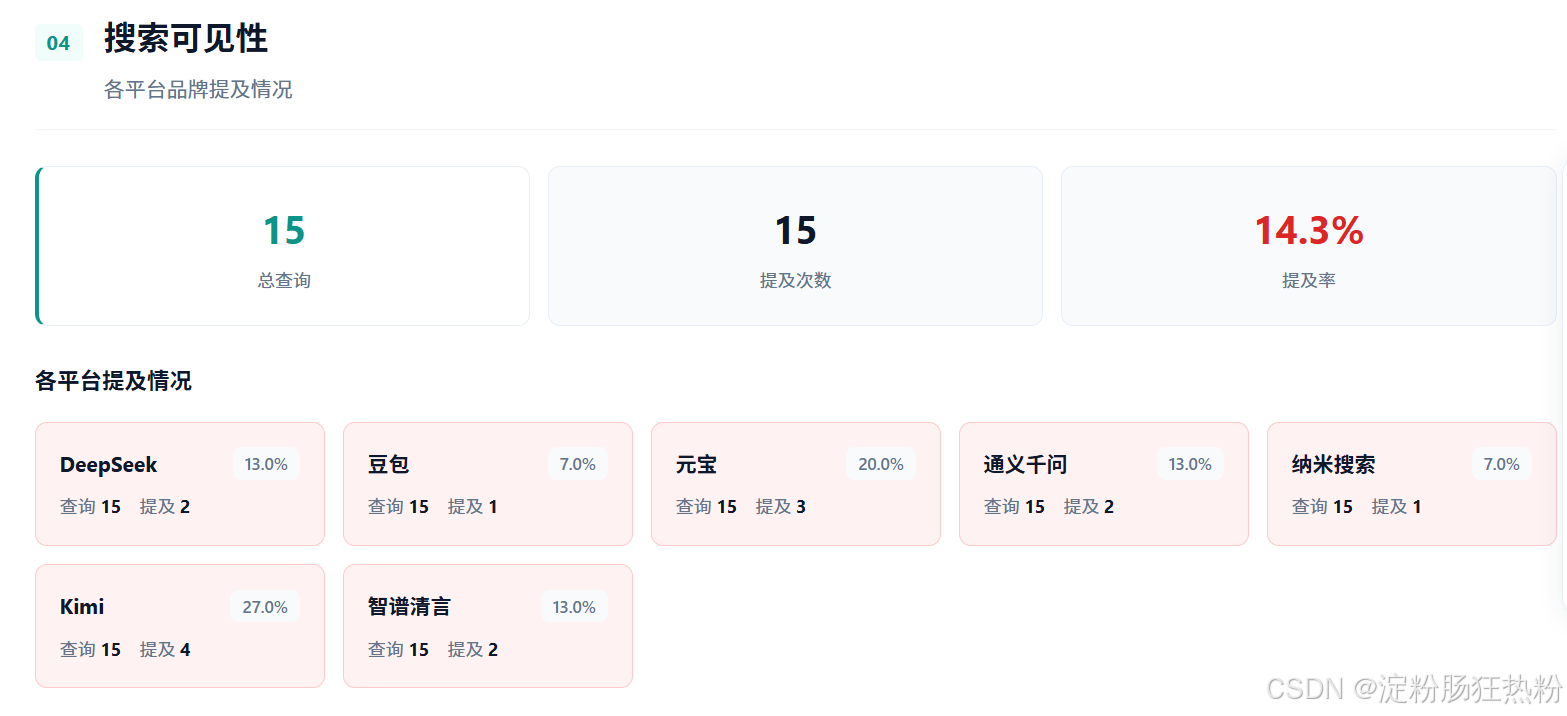Click the 13.0% badge on DeepSeek card
The image size is (1567, 716).
pyautogui.click(x=266, y=464)
